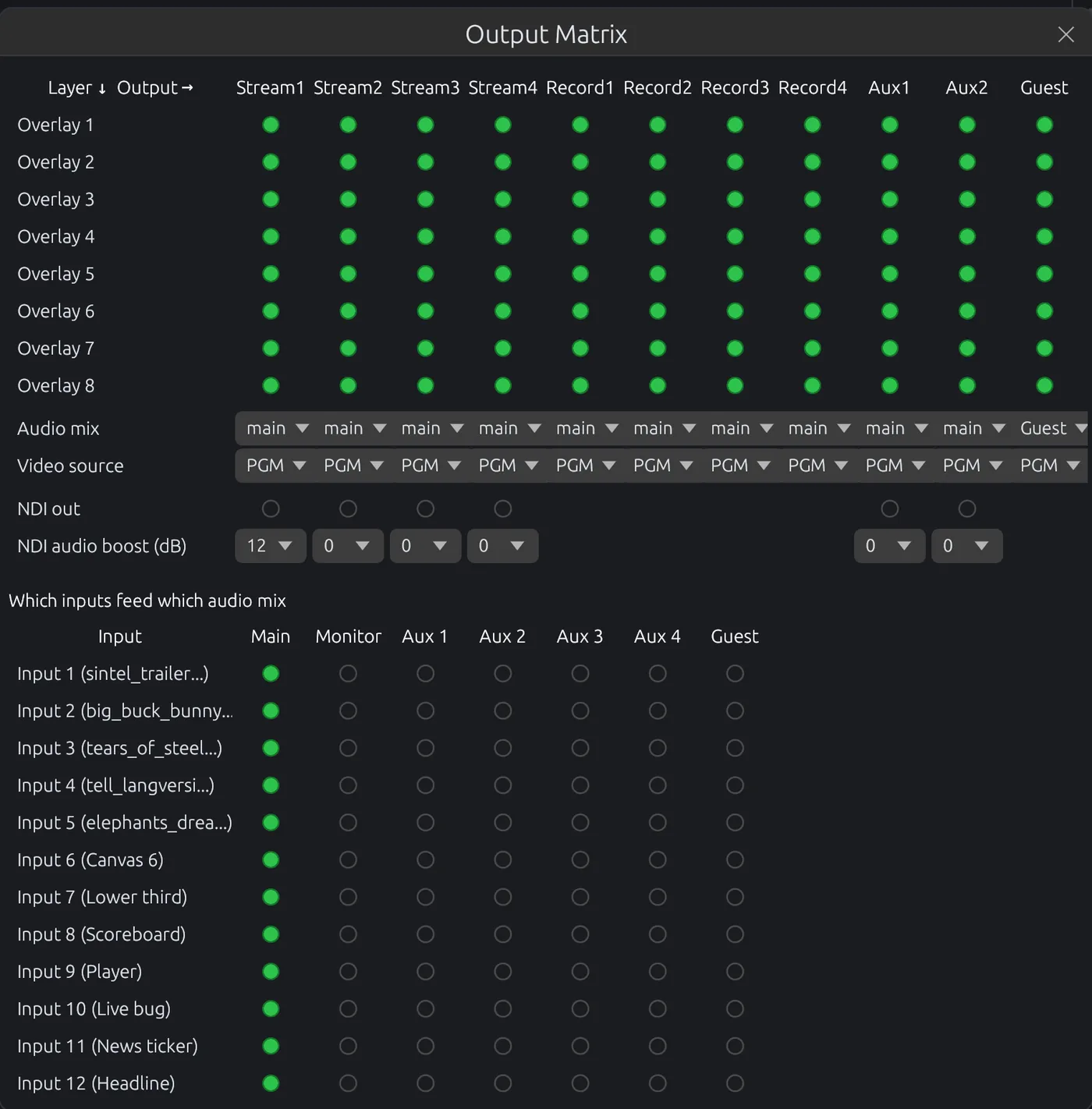Enable NDI out for Stream1
Viewport: 1092px width, 1109px height.
[271, 508]
